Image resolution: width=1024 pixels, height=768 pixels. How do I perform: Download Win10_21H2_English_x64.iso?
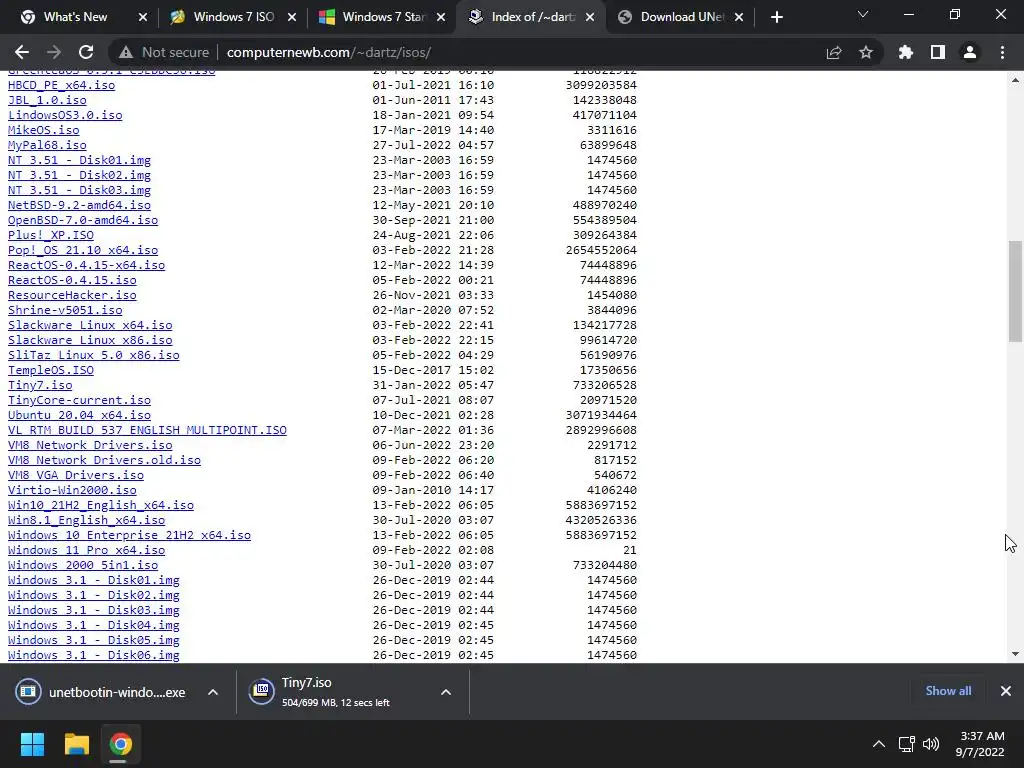coord(101,505)
